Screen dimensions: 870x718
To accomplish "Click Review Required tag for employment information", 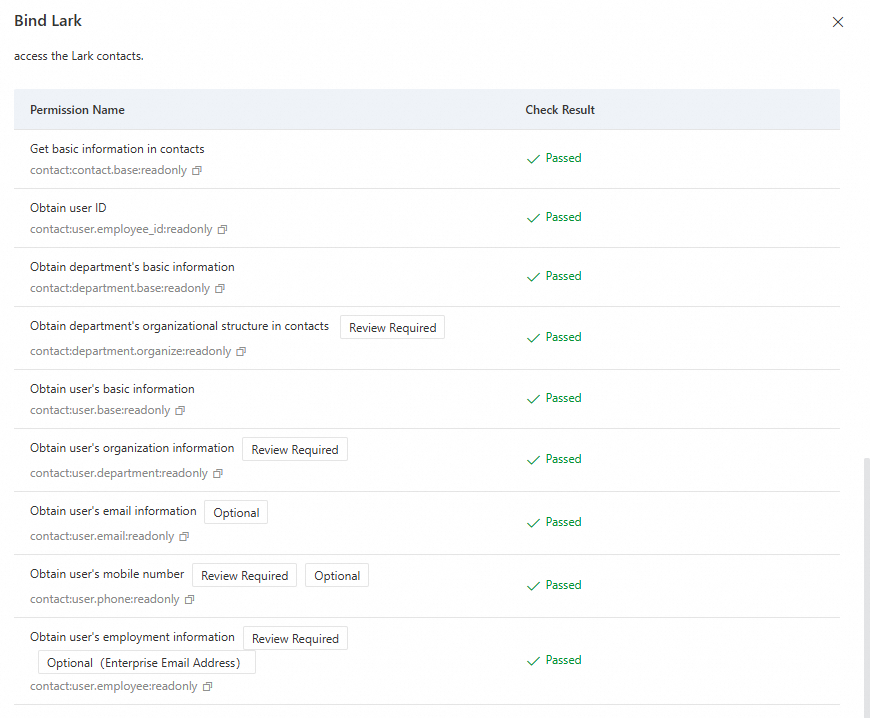I will (295, 638).
